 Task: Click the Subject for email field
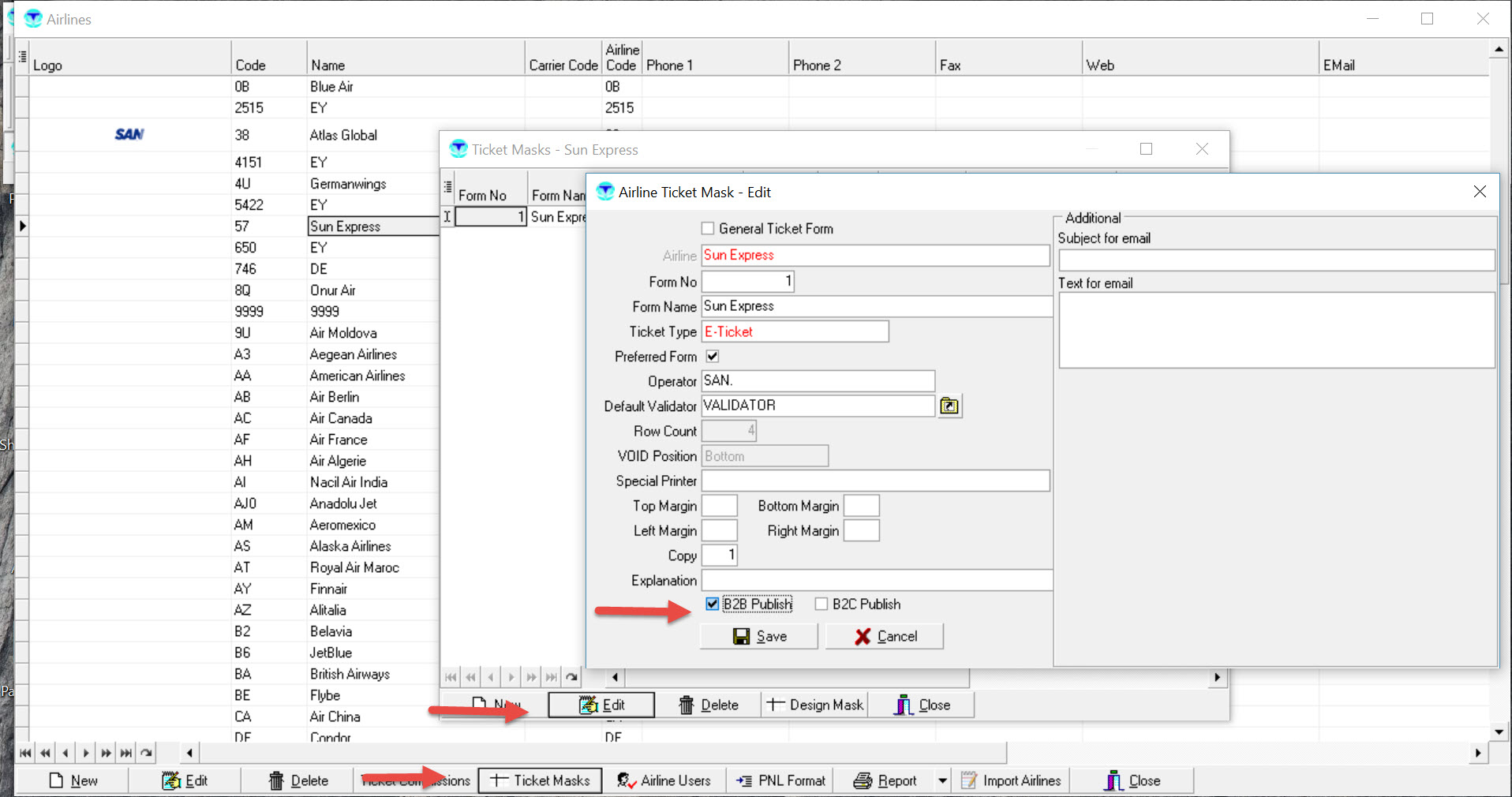[1277, 260]
